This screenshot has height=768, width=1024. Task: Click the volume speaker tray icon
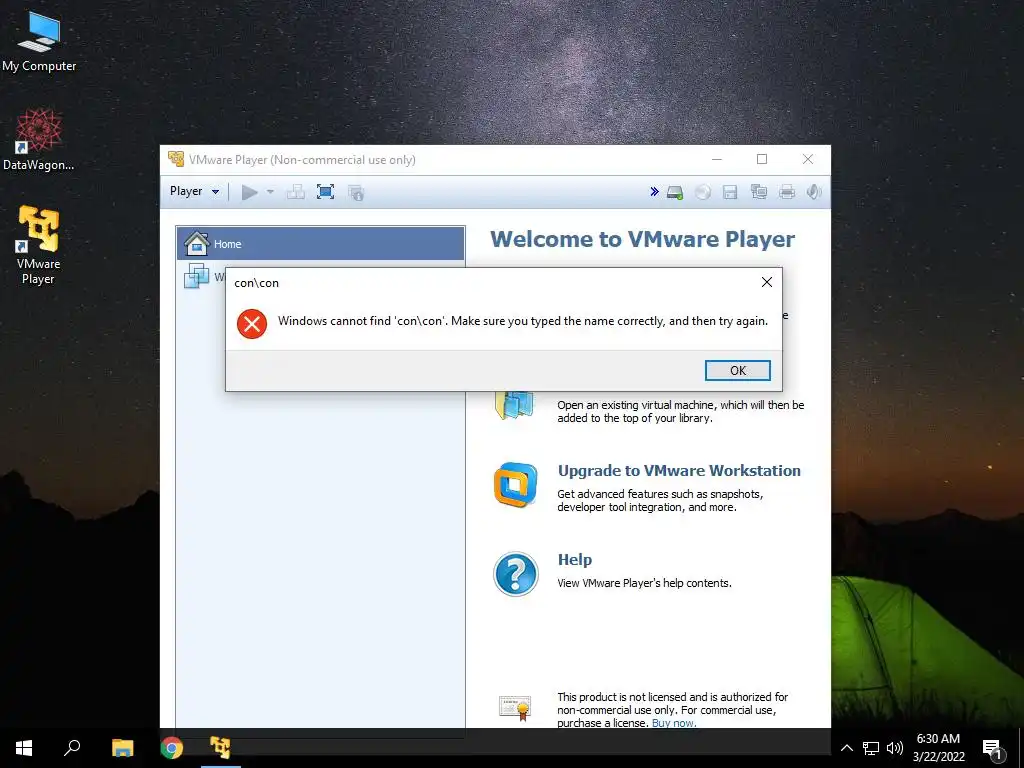click(x=895, y=748)
